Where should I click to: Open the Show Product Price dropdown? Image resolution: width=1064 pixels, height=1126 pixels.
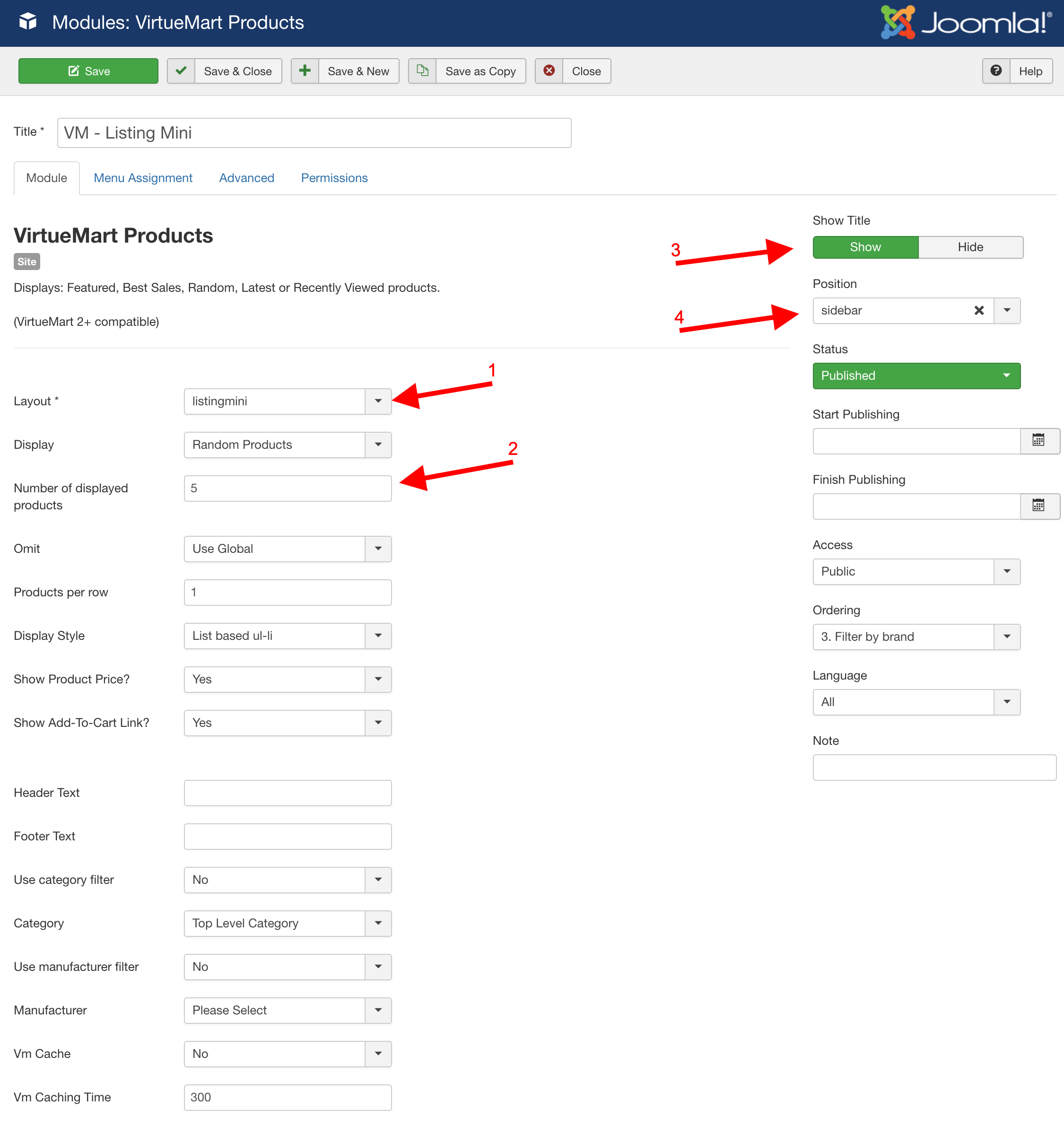point(288,679)
